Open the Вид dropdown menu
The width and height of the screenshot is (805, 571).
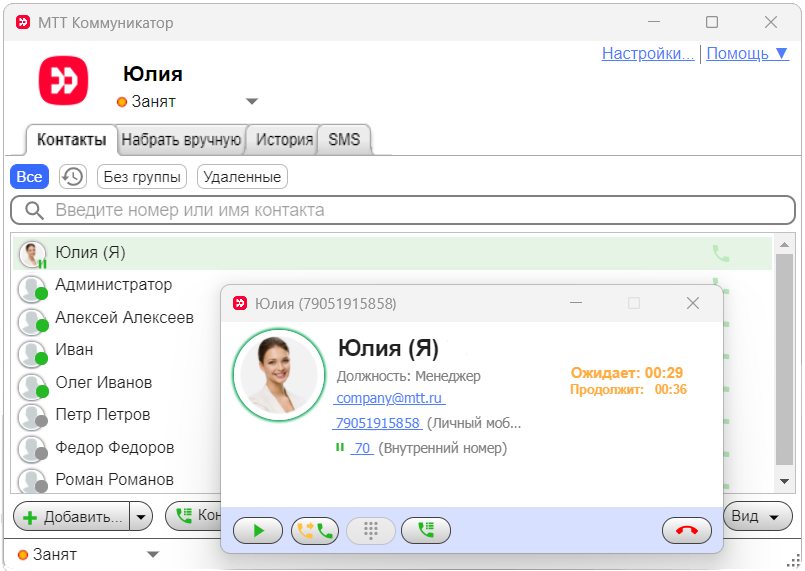click(756, 517)
